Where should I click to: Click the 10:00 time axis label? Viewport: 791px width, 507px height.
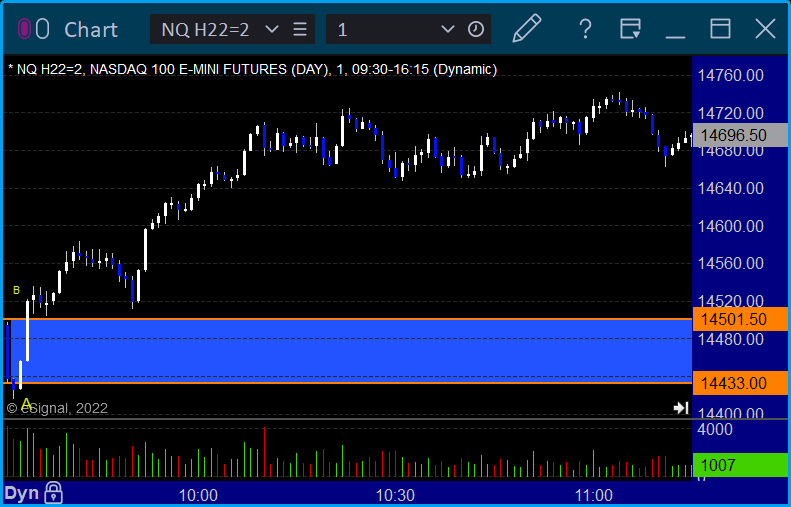point(198,495)
